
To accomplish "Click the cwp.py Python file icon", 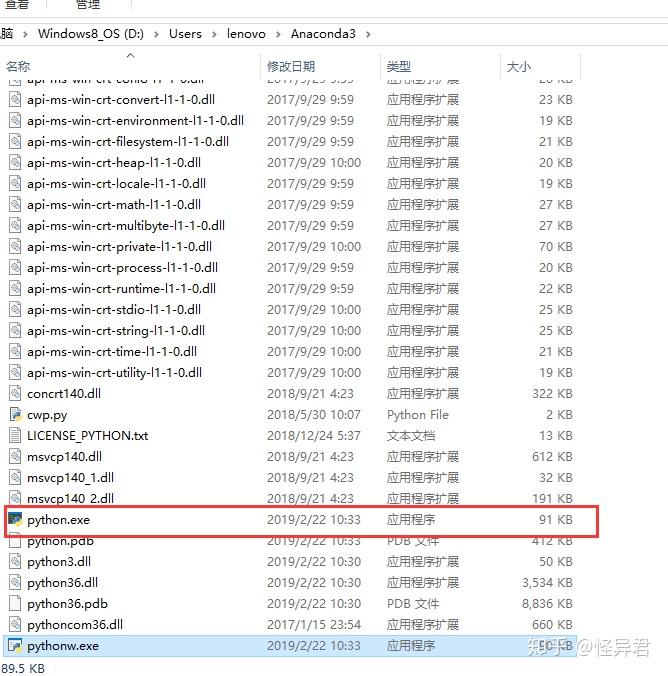I will [15, 415].
